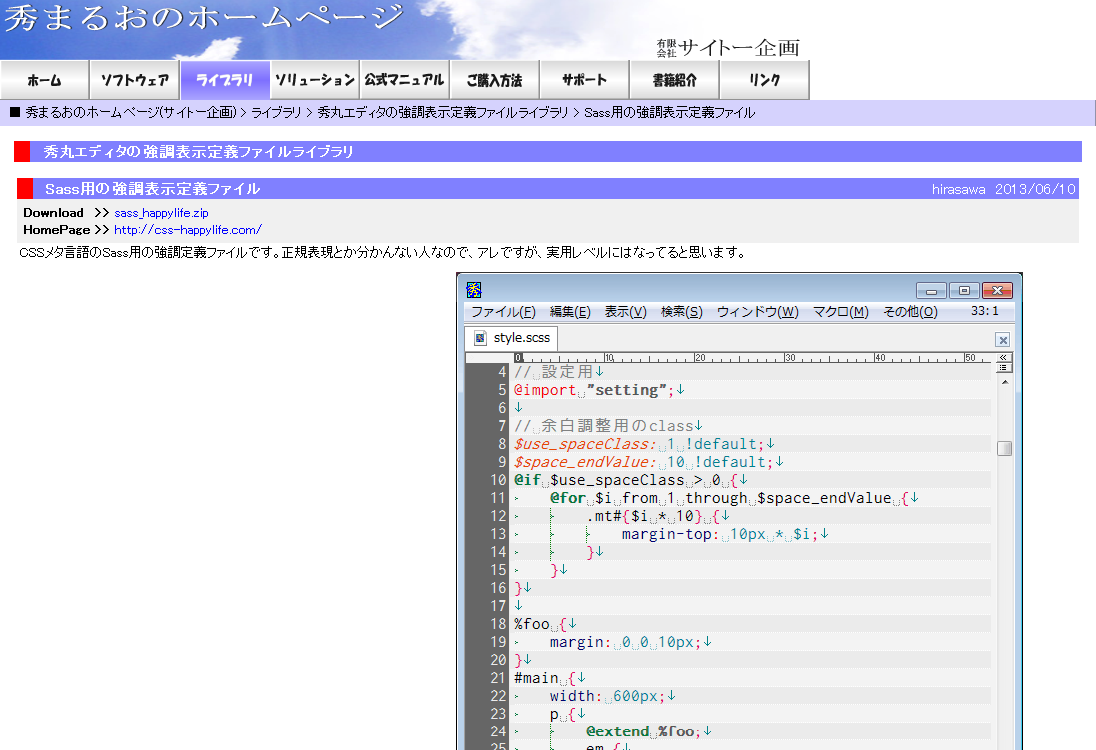Expand the 検索(S) menu

[x=681, y=312]
